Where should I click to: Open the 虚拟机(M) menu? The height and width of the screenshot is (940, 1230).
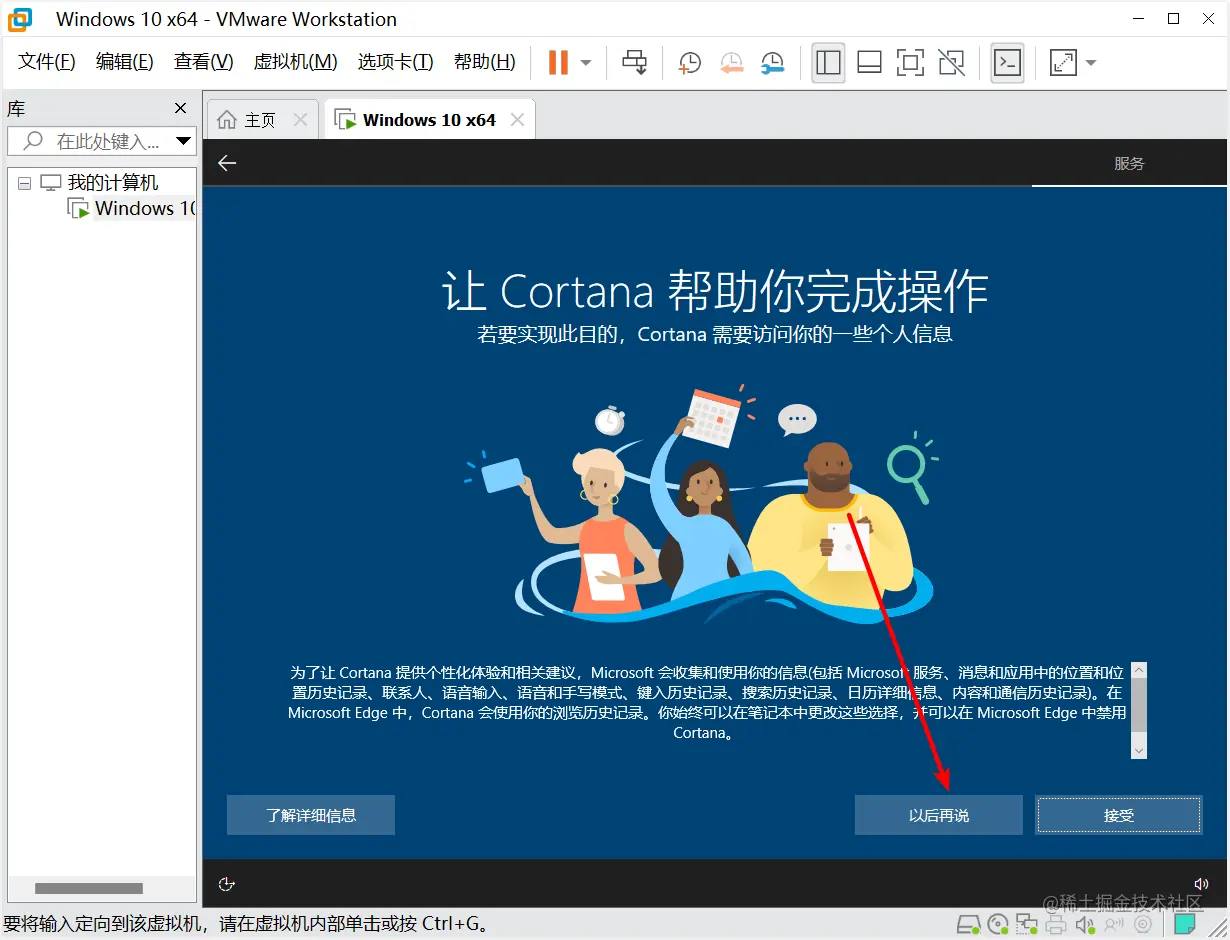(295, 62)
